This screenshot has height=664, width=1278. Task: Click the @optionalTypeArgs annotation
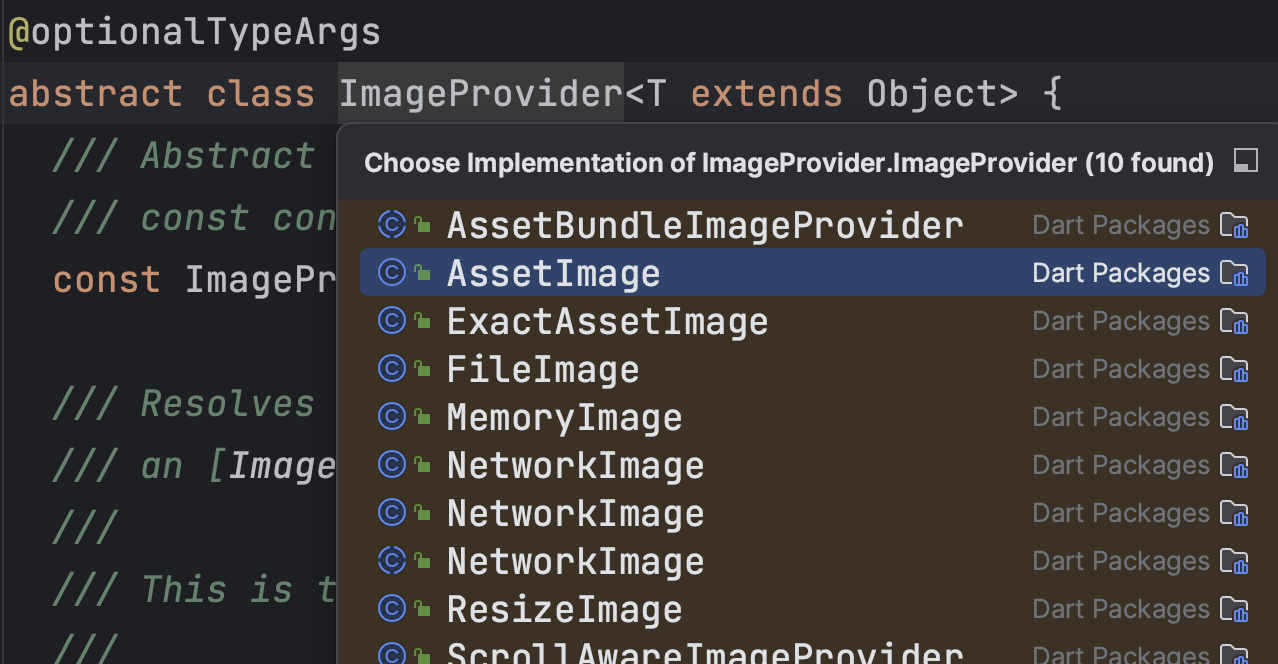(x=195, y=32)
